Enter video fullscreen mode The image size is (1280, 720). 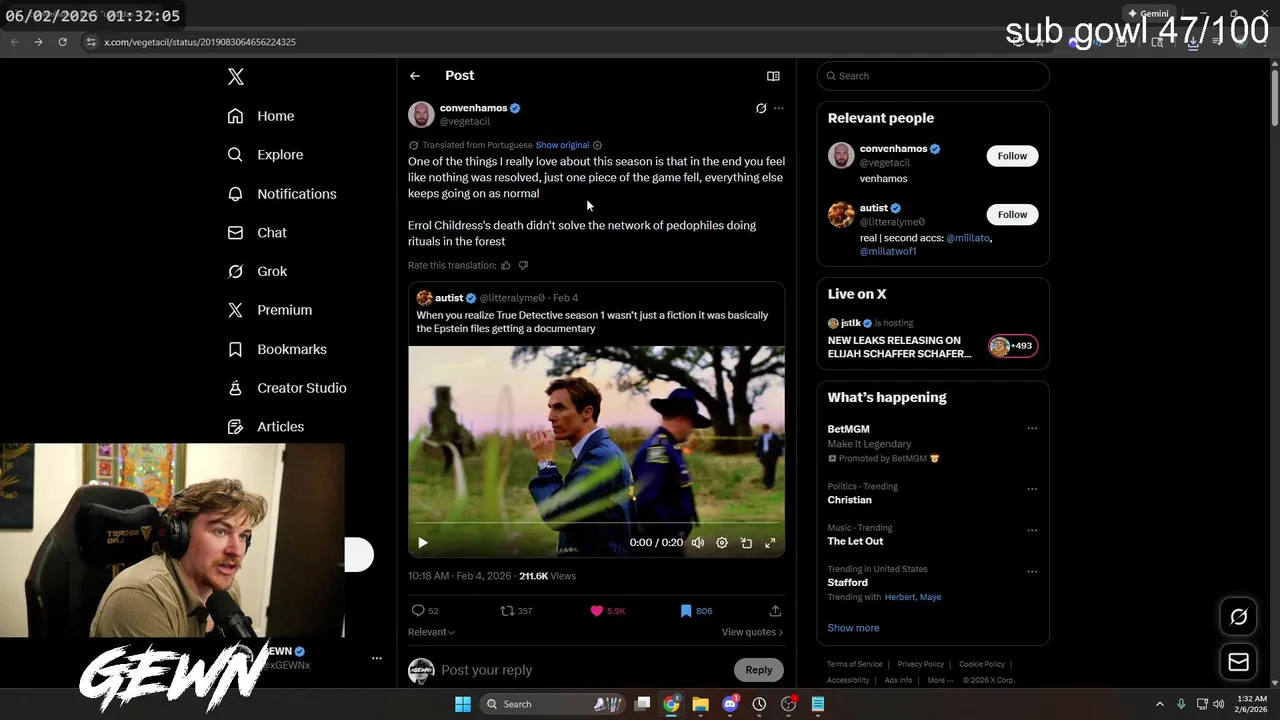tap(770, 543)
